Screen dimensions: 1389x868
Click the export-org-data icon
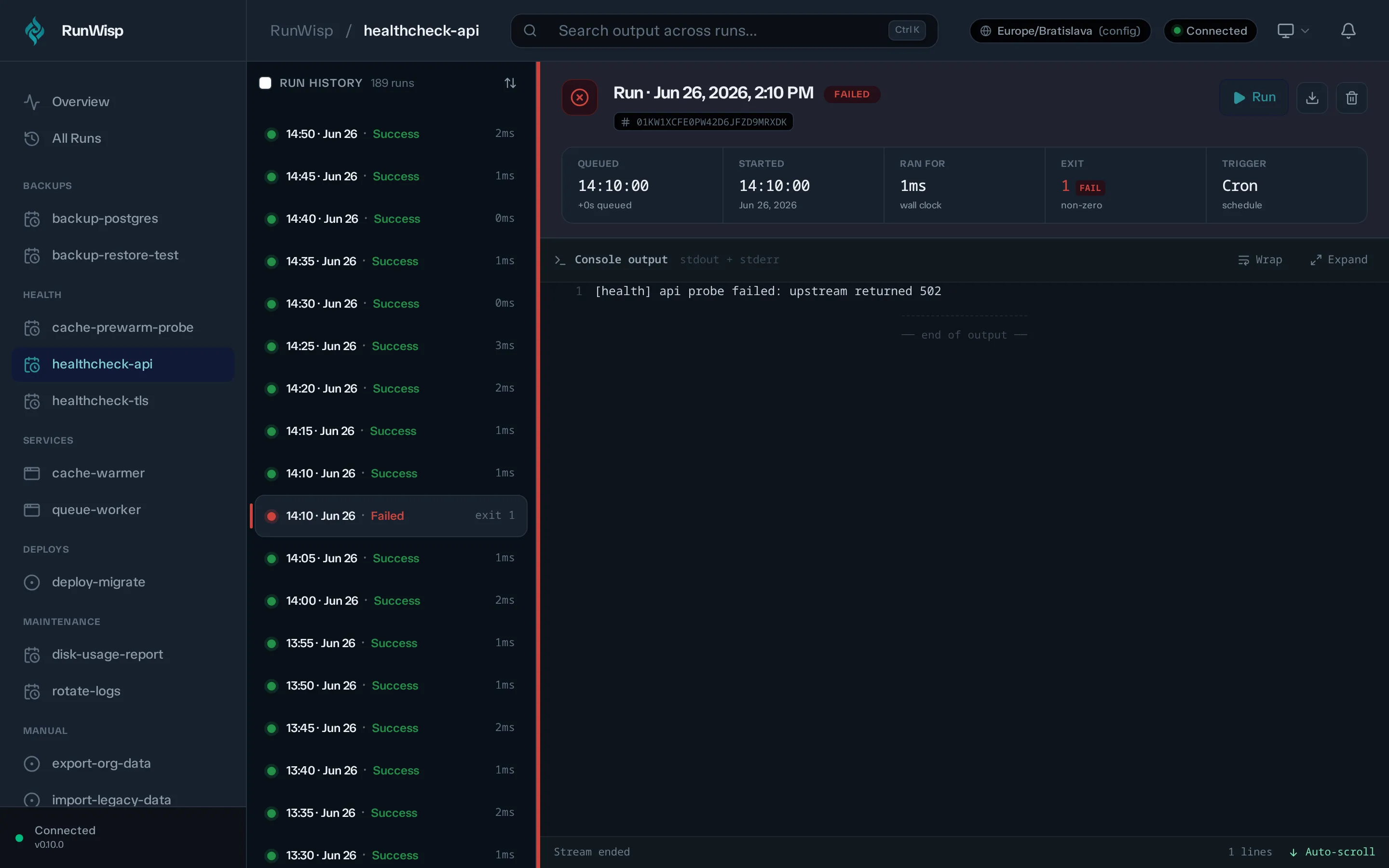tap(31, 763)
